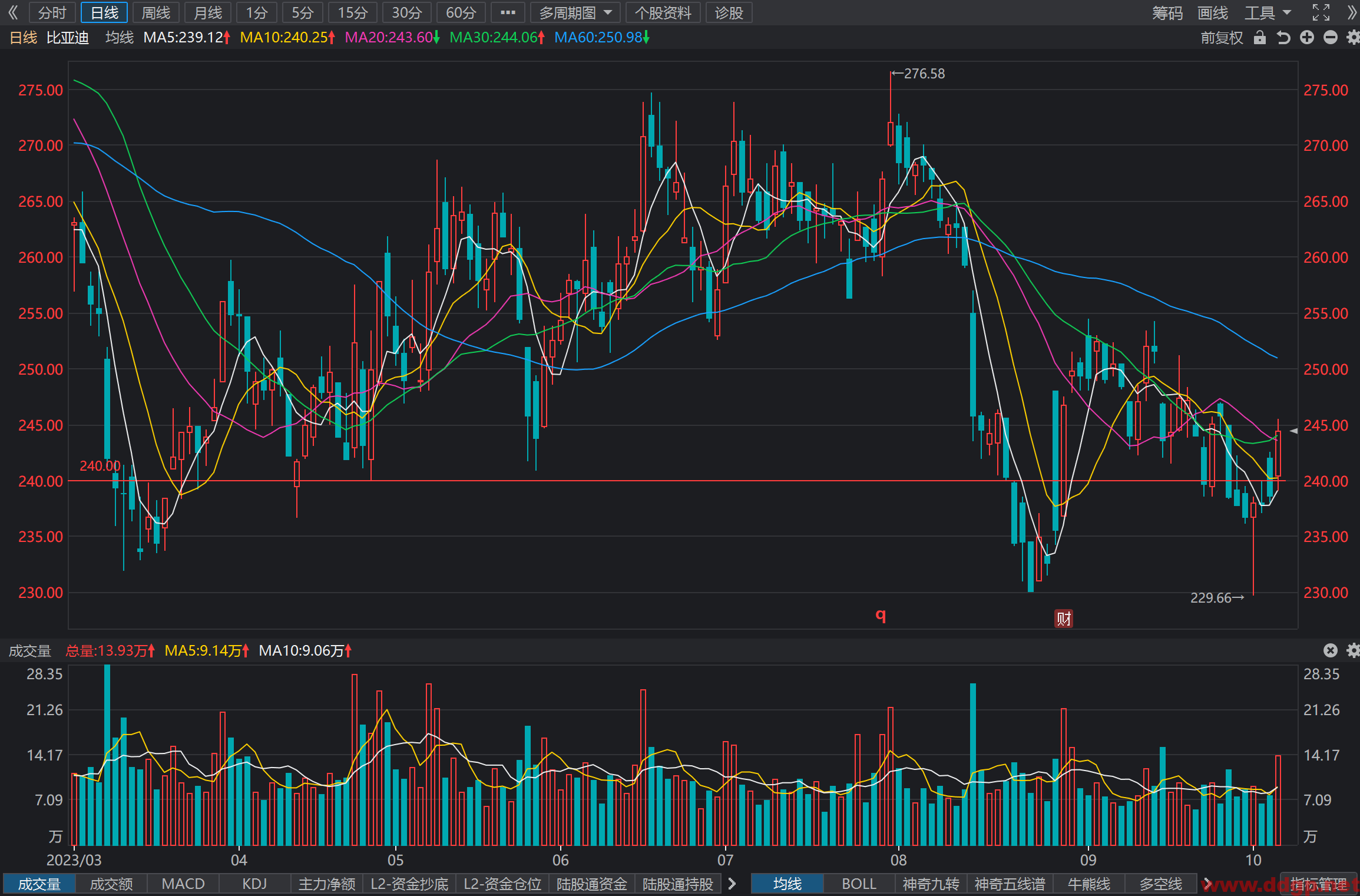Click the lock icon beside 前复权
This screenshot has width=1360, height=896.
(1259, 38)
